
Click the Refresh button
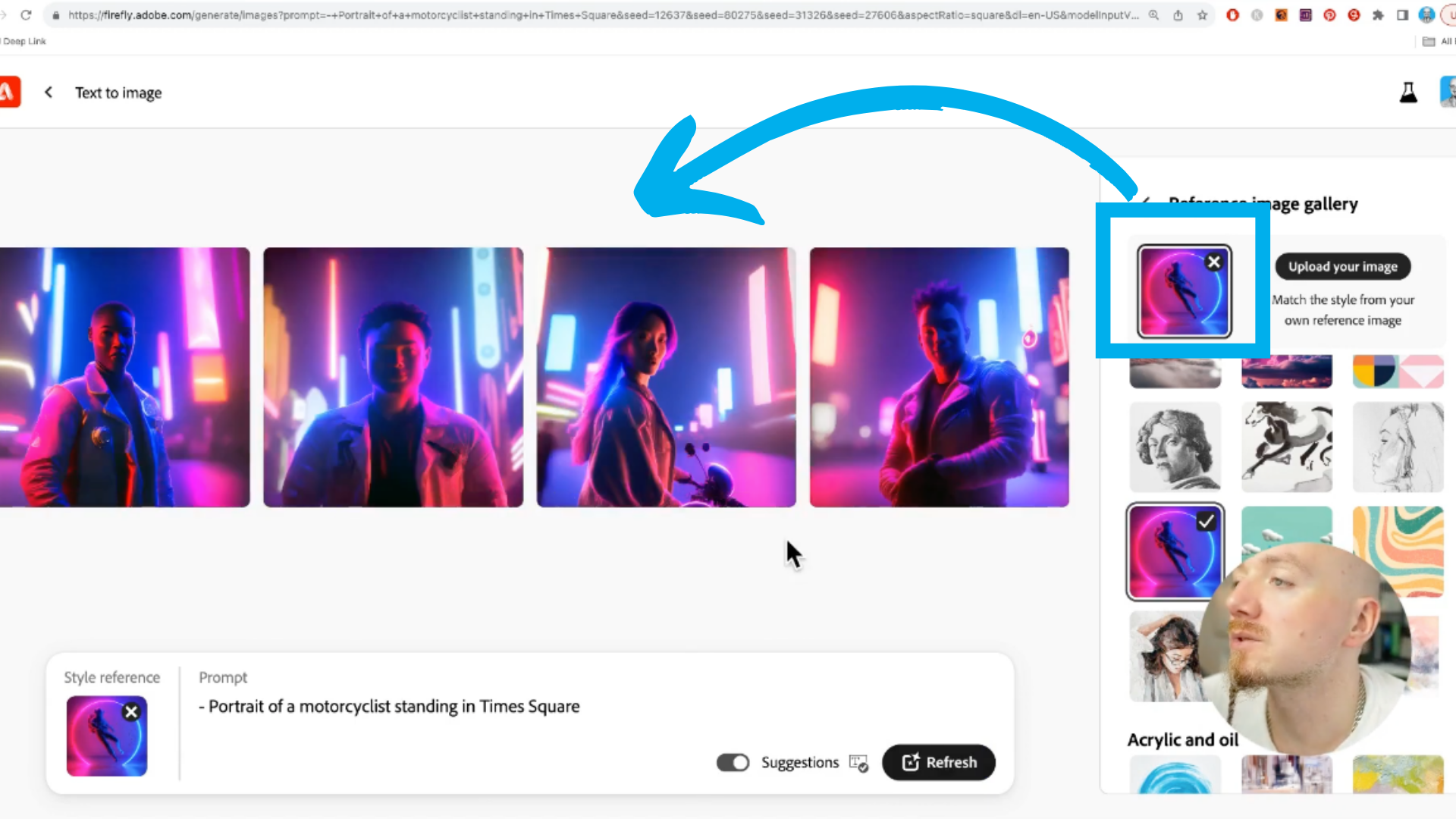pyautogui.click(x=939, y=763)
